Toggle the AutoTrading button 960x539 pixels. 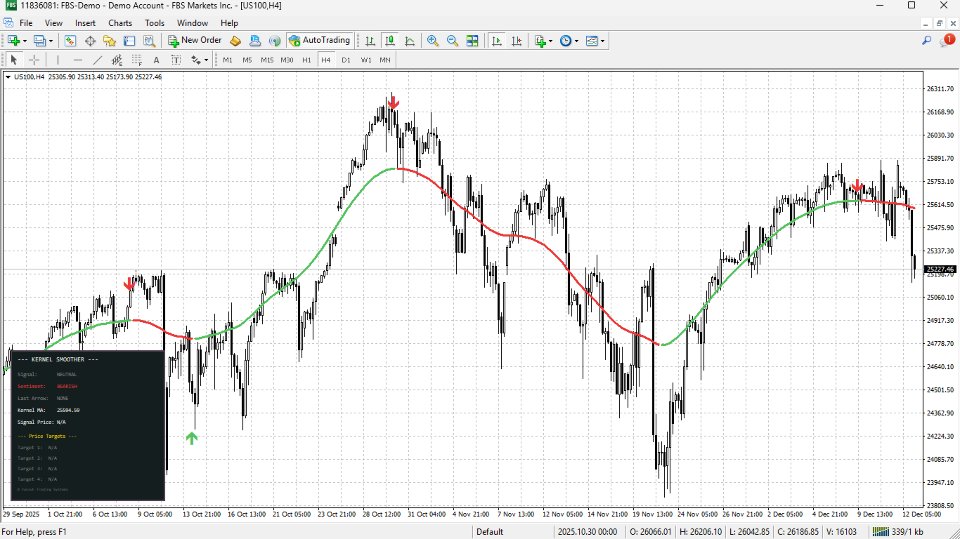point(320,40)
